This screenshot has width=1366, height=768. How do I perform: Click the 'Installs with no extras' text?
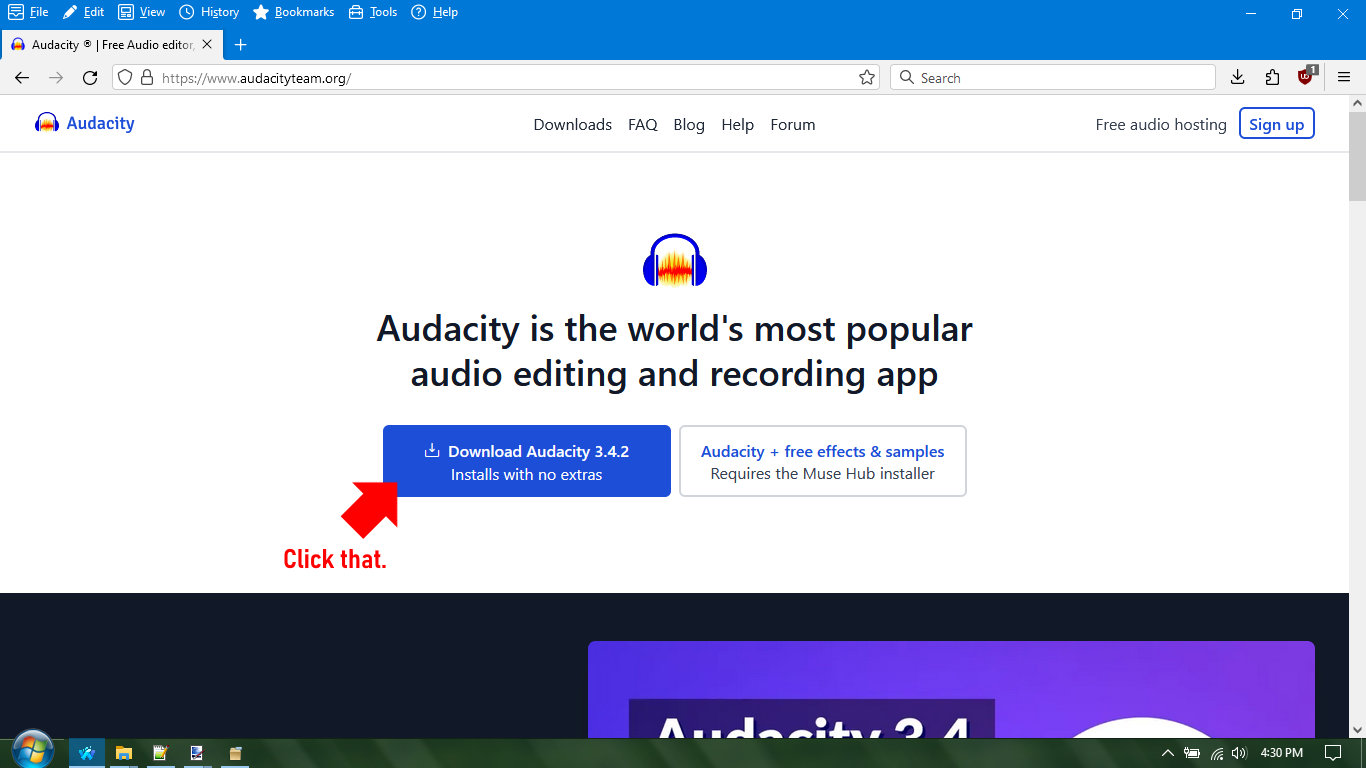[x=527, y=475]
